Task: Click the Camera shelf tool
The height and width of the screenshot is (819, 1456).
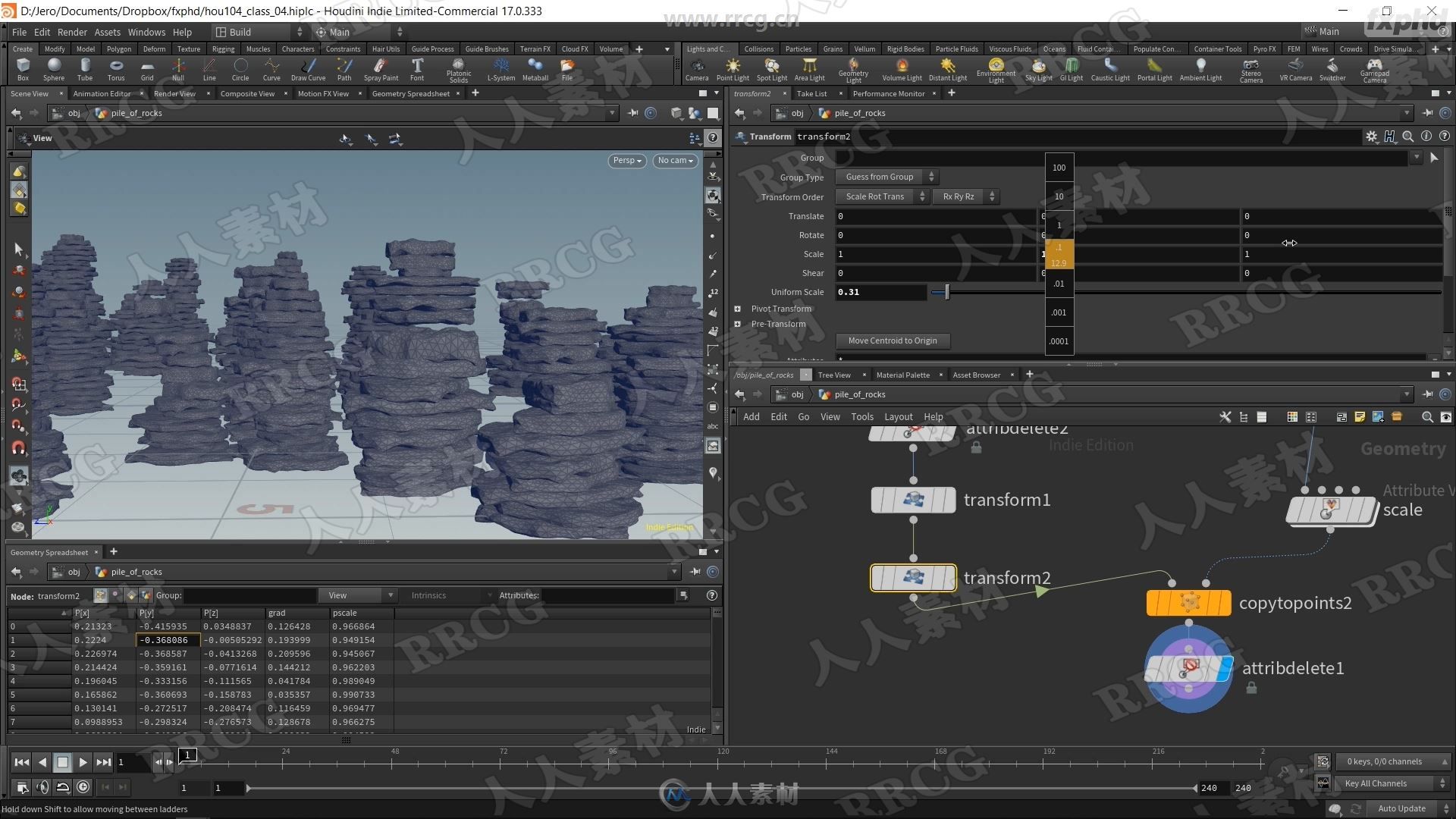Action: coord(697,69)
